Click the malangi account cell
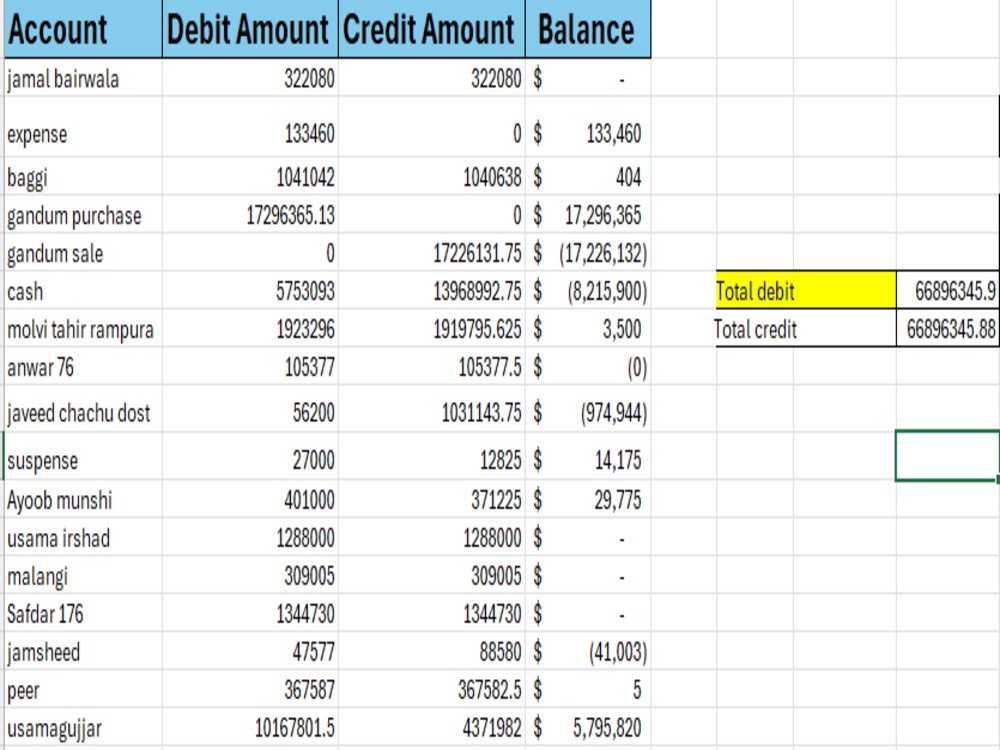Screen dimensions: 1000x750 83,575
